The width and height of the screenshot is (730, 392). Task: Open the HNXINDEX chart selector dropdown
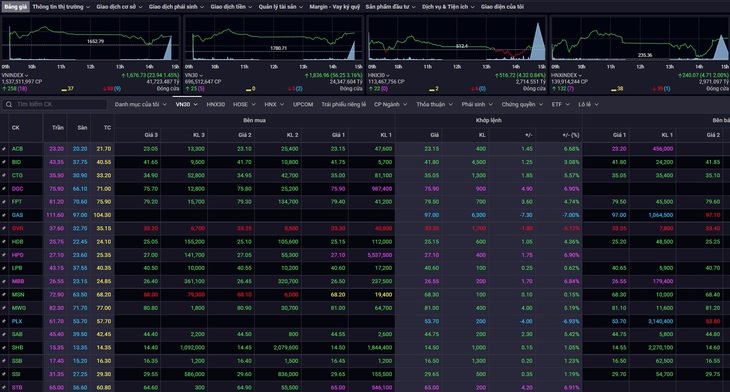pyautogui.click(x=566, y=75)
